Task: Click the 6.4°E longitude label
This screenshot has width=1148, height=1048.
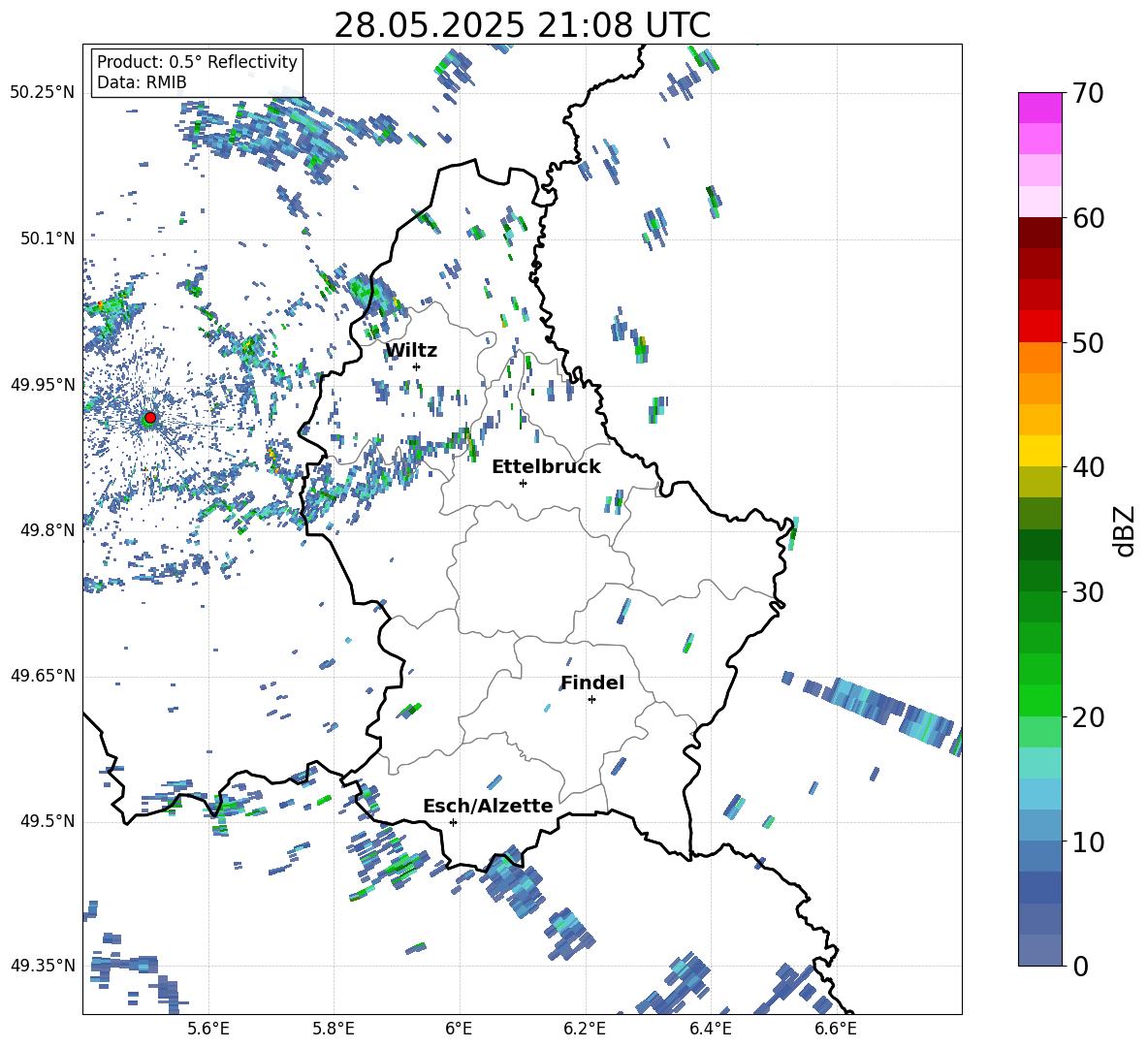Action: [710, 1029]
